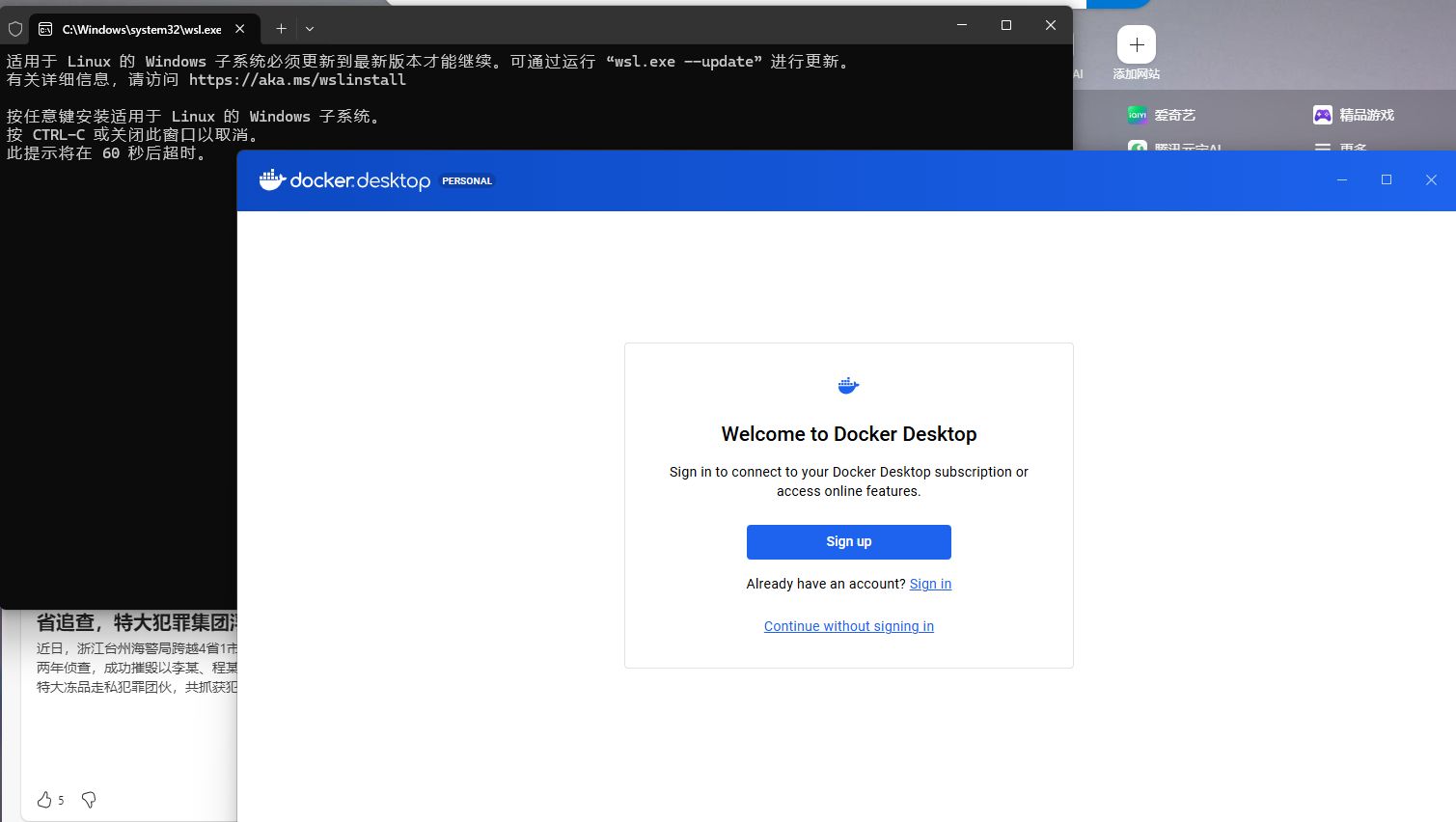1456x822 pixels.
Task: Click the 精品游戏 gamepad icon
Action: 1323,115
